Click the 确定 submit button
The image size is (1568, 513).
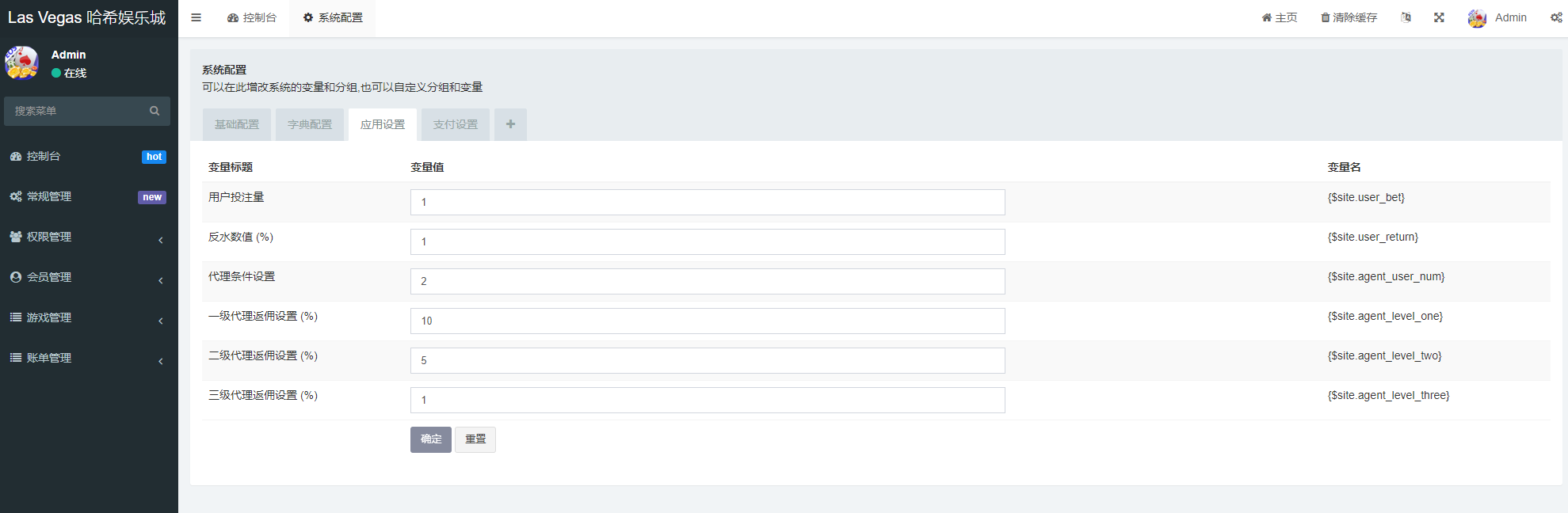[431, 439]
